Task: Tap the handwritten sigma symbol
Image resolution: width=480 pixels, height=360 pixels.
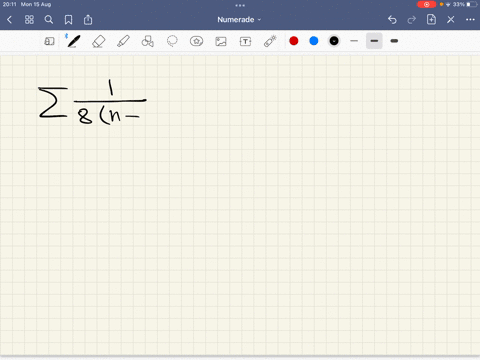Action: [x=53, y=102]
